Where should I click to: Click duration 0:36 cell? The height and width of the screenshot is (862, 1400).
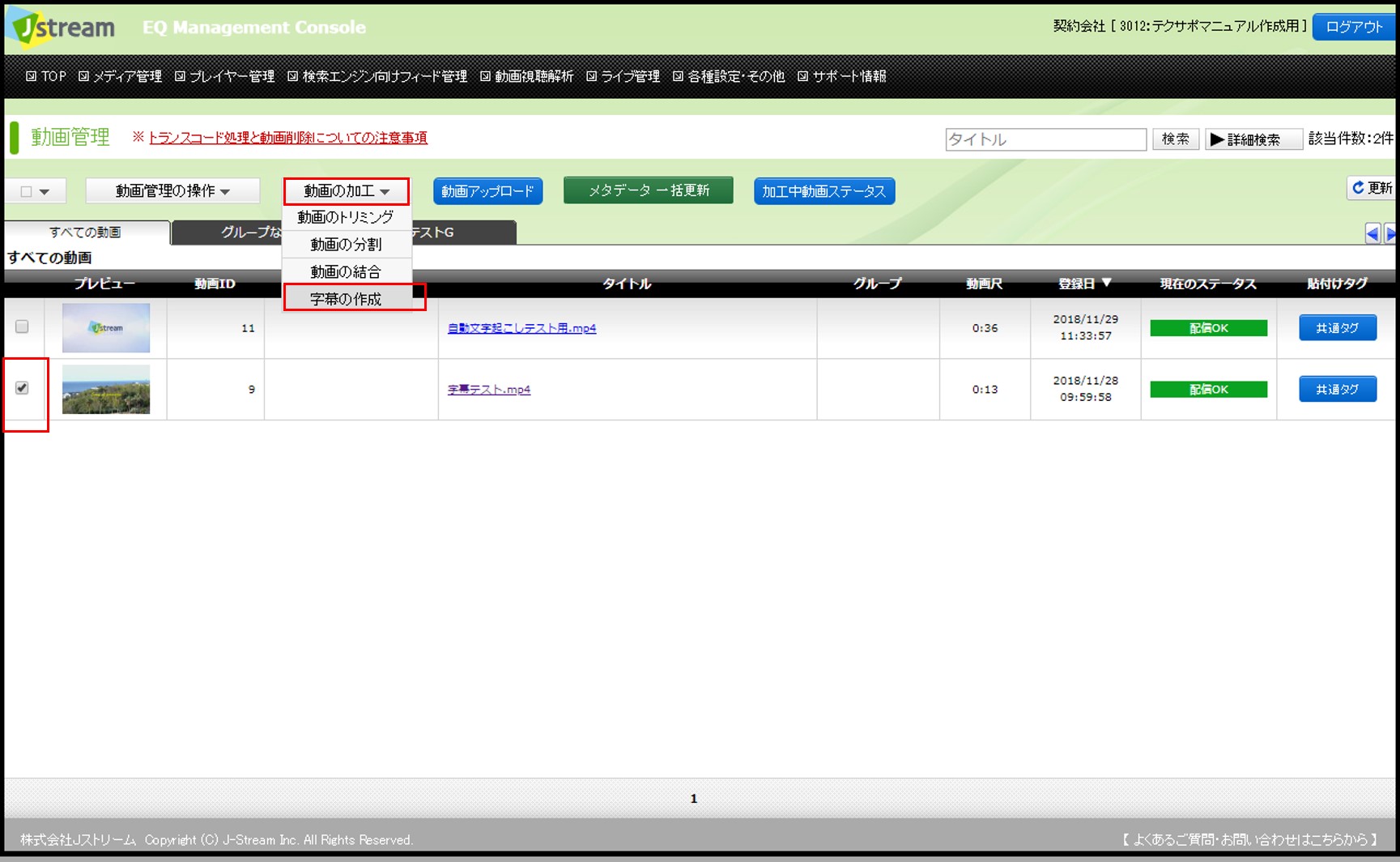pyautogui.click(x=985, y=328)
